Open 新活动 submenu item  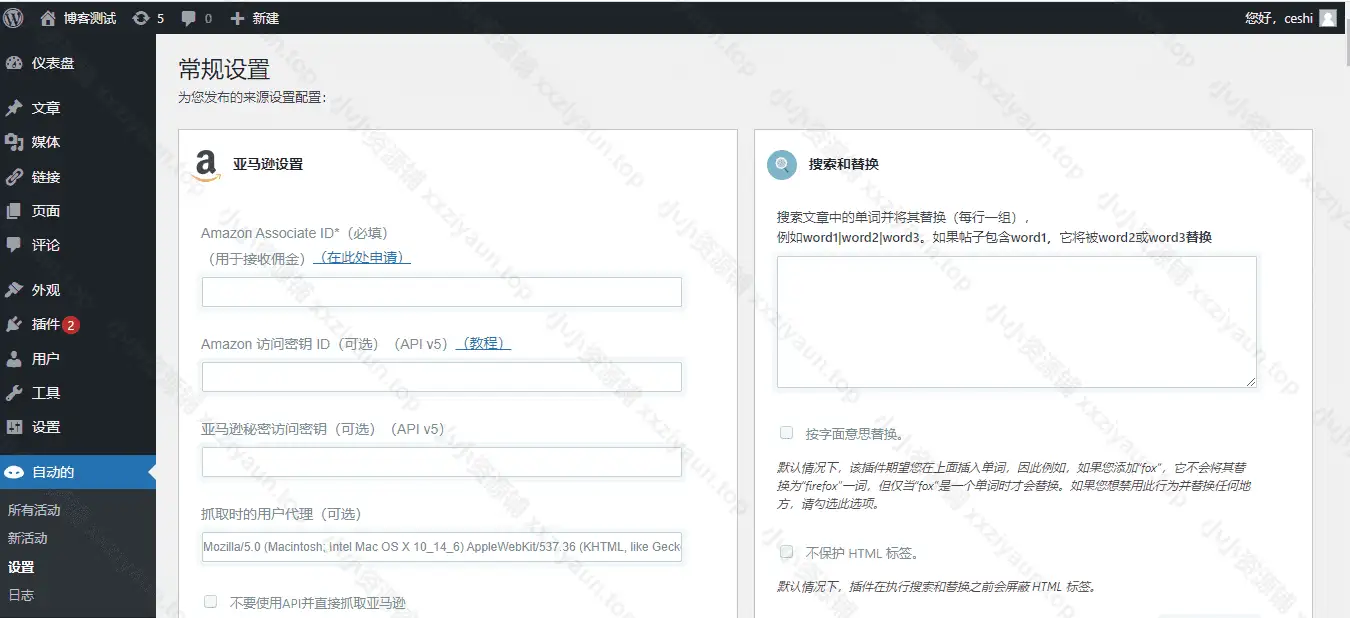pyautogui.click(x=28, y=538)
